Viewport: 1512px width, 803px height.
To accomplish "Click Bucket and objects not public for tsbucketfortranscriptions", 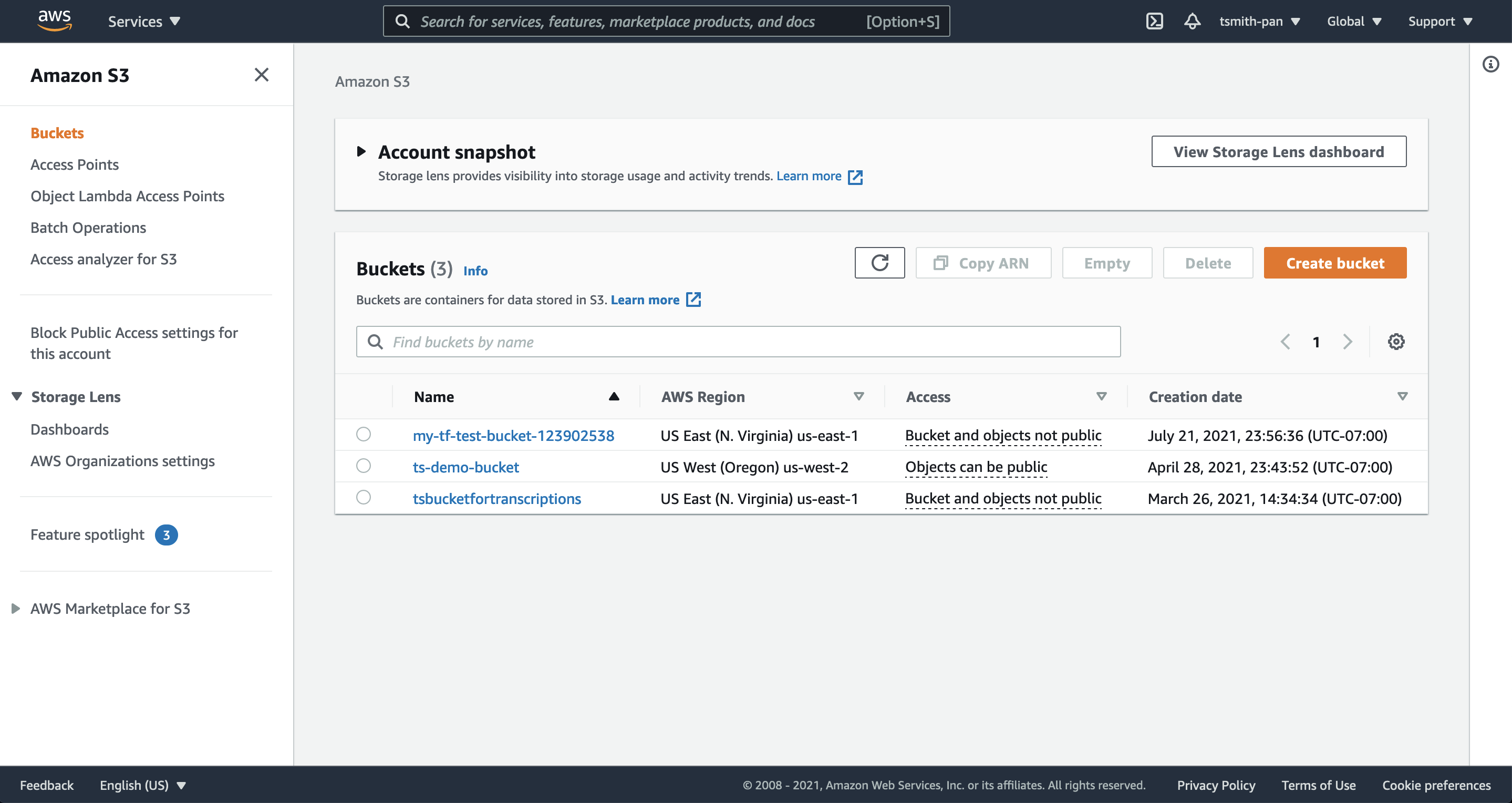I will click(1003, 499).
